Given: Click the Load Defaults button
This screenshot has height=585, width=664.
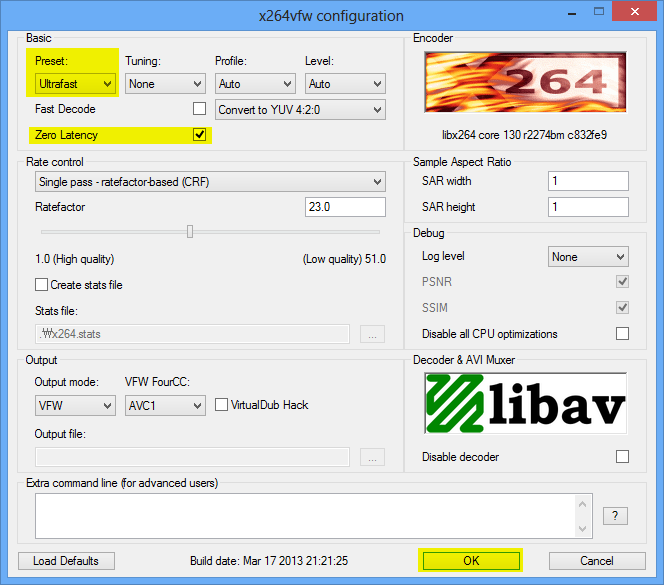Looking at the screenshot, I should pos(66,561).
